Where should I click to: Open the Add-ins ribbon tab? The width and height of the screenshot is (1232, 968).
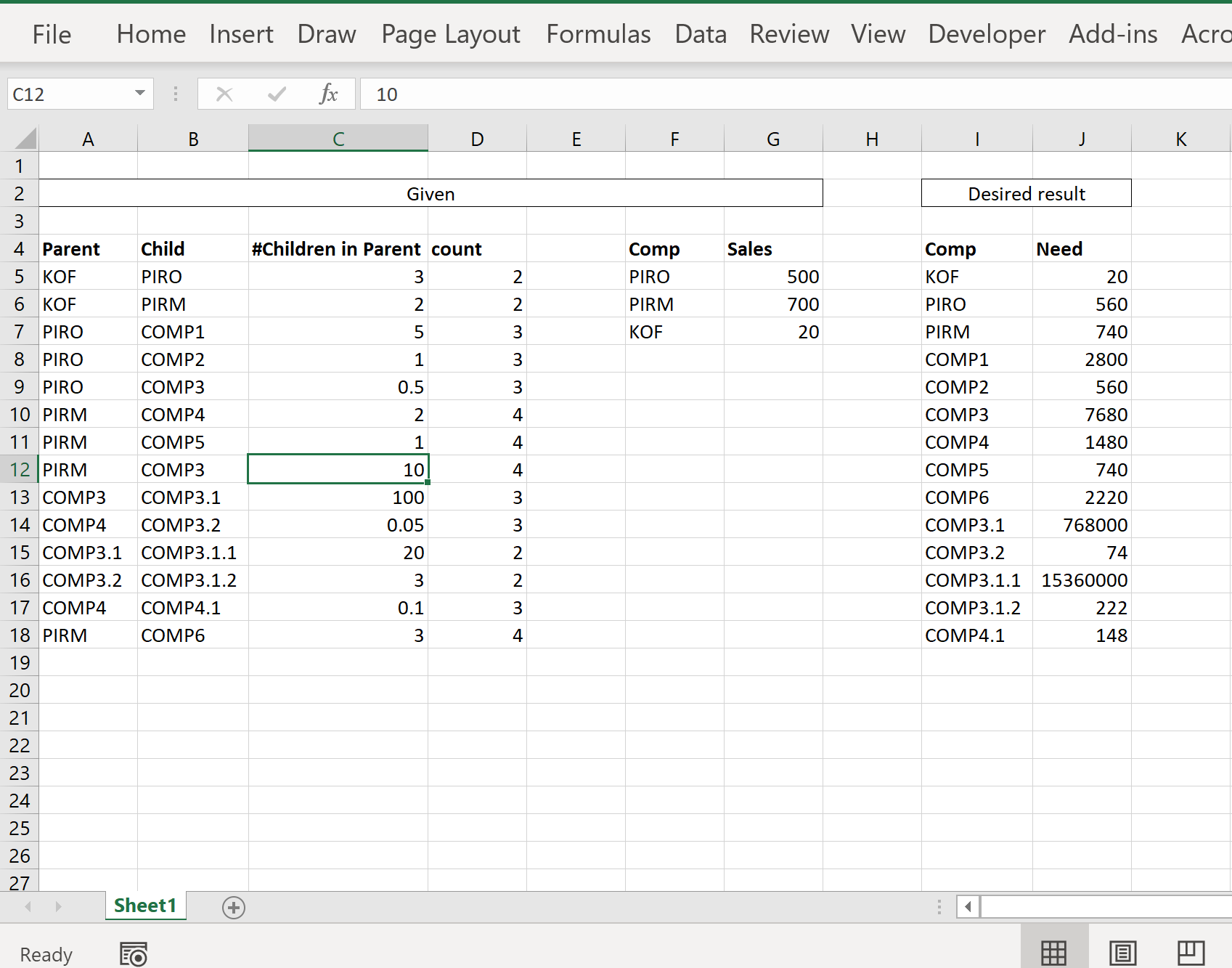click(x=1113, y=34)
